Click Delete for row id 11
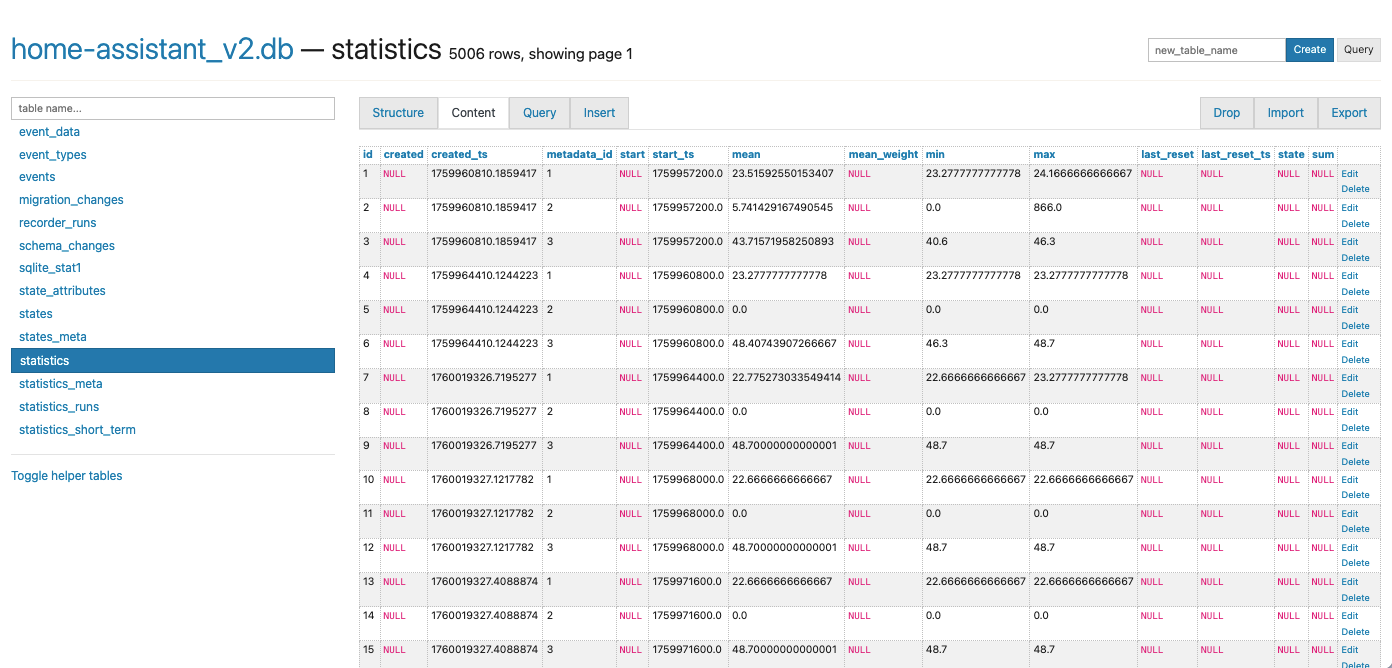 [1356, 529]
